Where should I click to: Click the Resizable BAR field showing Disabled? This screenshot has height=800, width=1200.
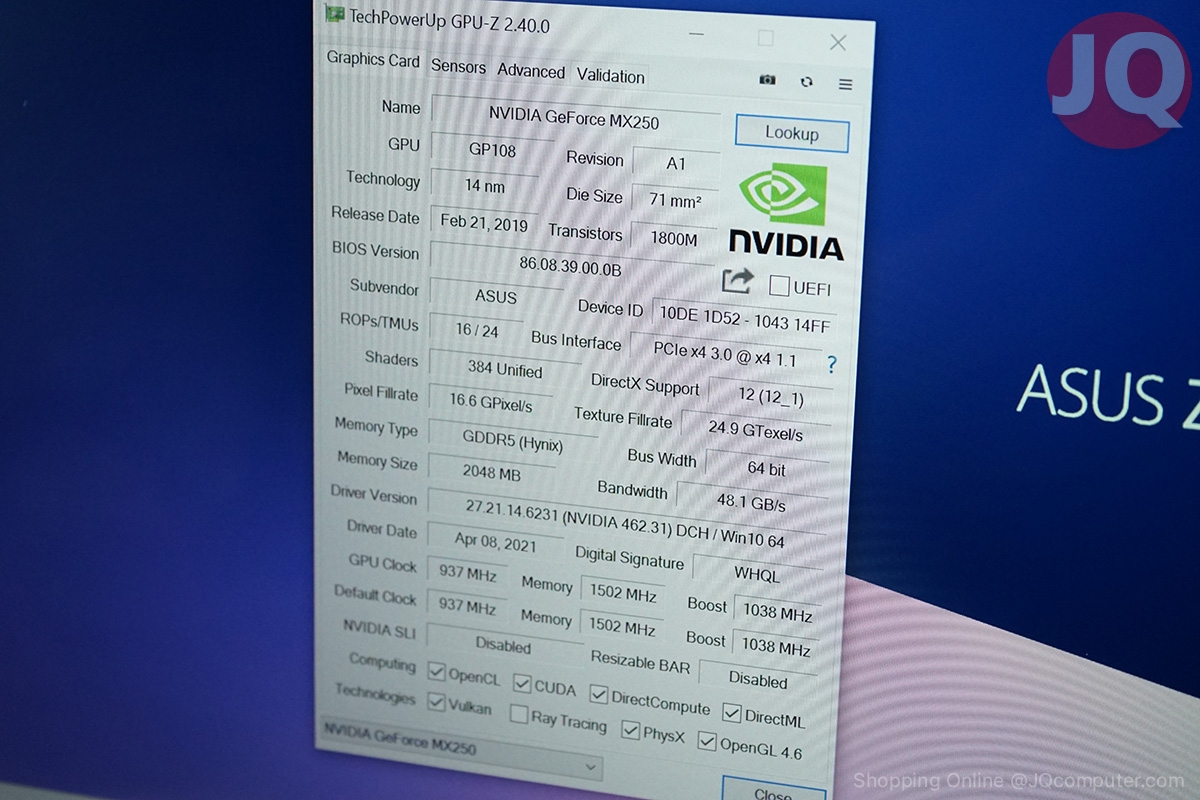click(x=757, y=679)
